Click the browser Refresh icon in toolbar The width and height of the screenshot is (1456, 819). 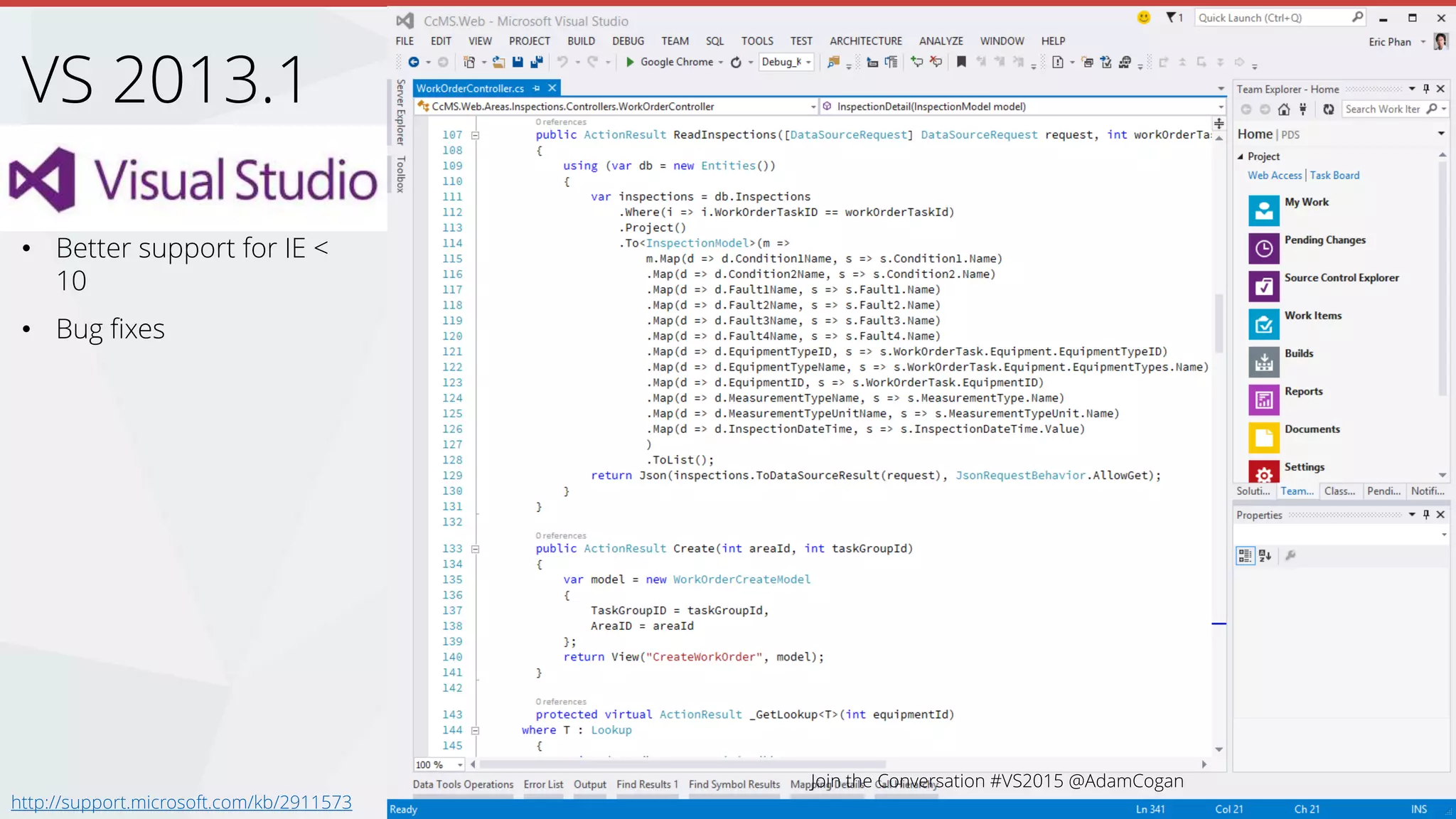click(737, 63)
